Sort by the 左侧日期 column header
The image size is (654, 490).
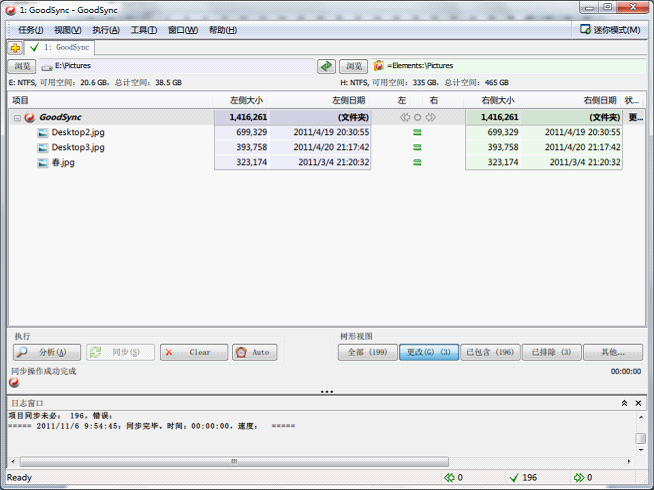point(319,100)
